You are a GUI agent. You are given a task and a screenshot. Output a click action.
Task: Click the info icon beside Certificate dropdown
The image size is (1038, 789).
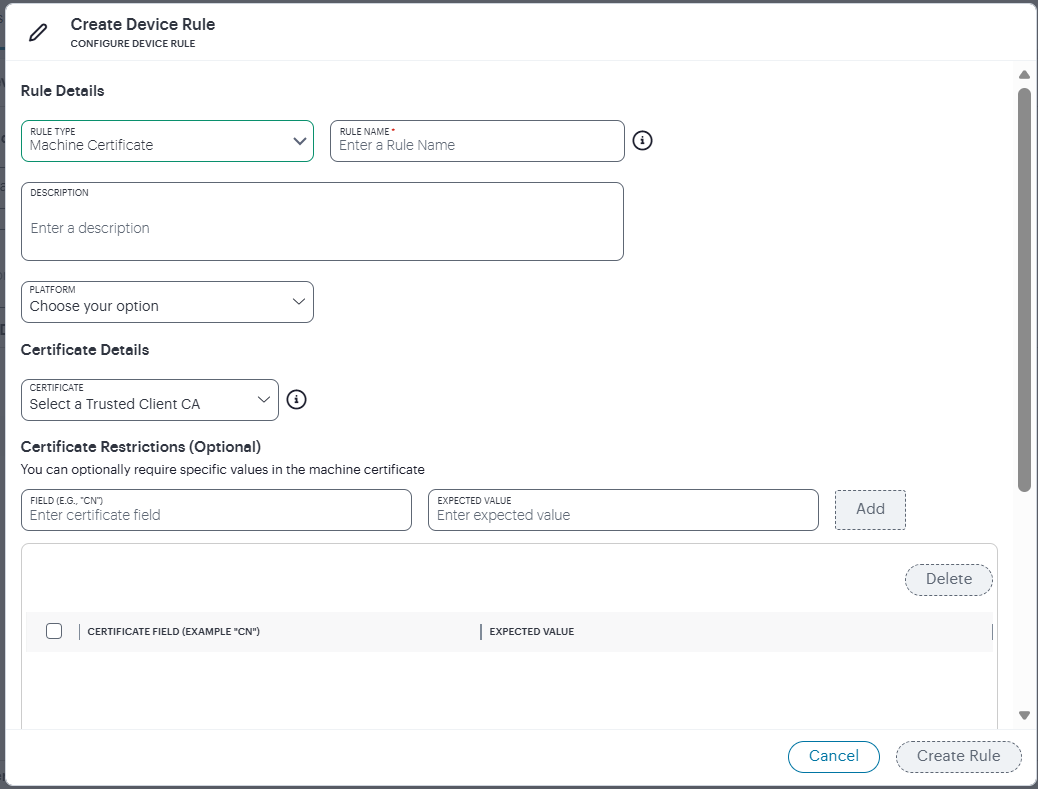296,400
